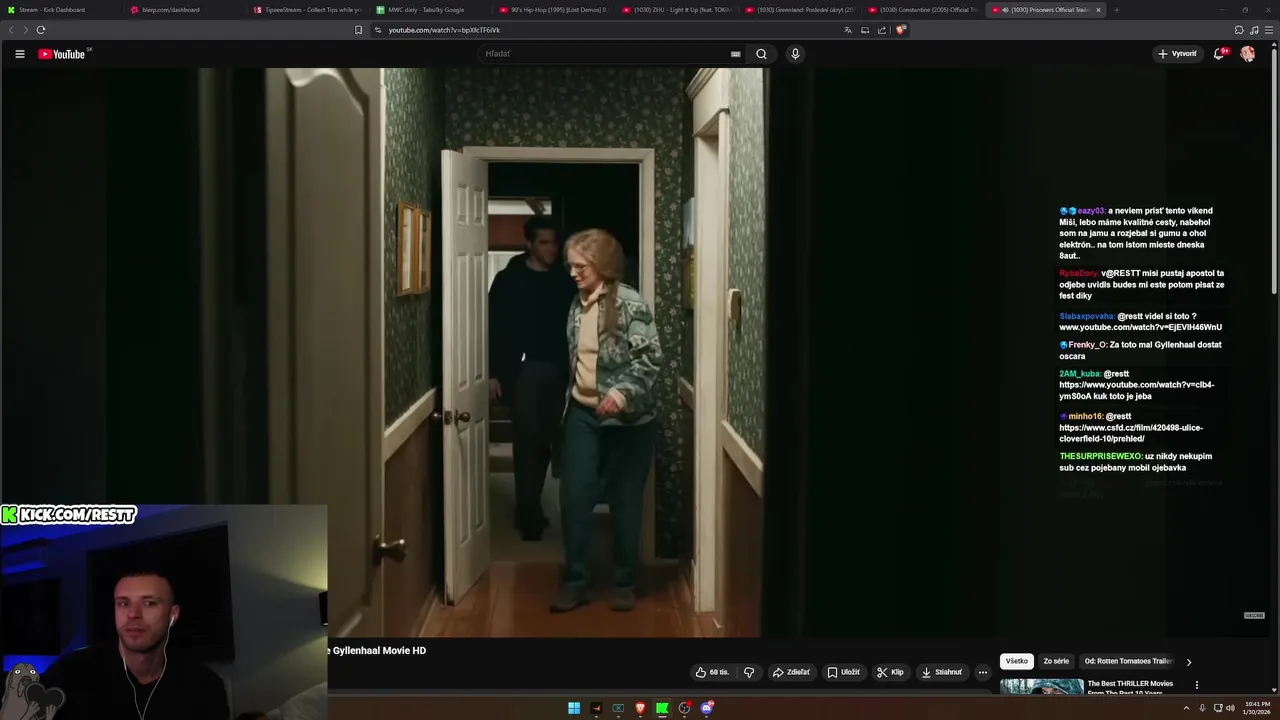Select the Všetko filter chip
Image resolution: width=1280 pixels, height=720 pixels.
(x=1017, y=661)
